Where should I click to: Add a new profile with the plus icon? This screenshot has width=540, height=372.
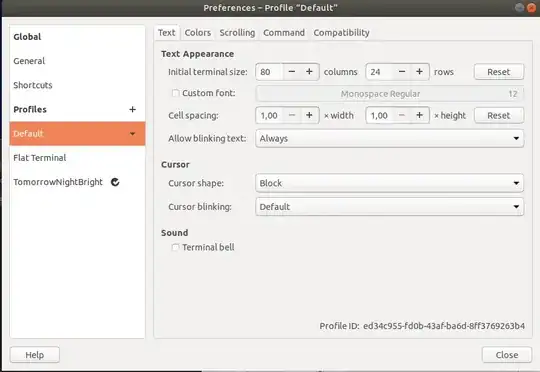(x=132, y=110)
